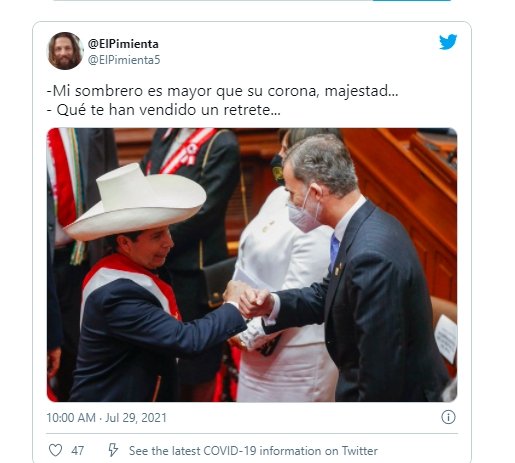The image size is (515, 463).
Task: Click the face mask in the photo
Action: tap(304, 212)
